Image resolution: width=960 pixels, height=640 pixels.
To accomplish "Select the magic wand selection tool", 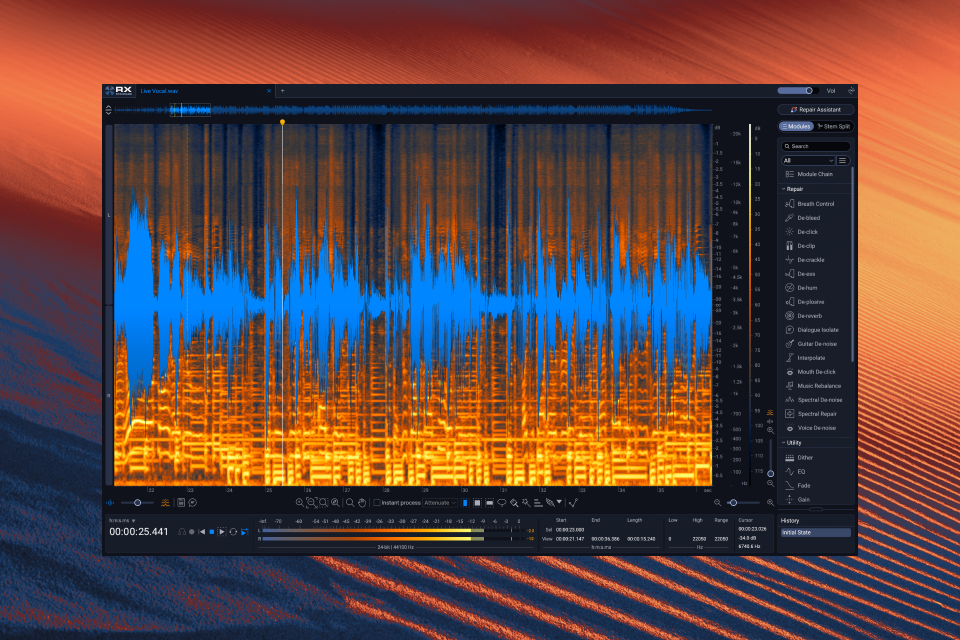I will click(526, 503).
